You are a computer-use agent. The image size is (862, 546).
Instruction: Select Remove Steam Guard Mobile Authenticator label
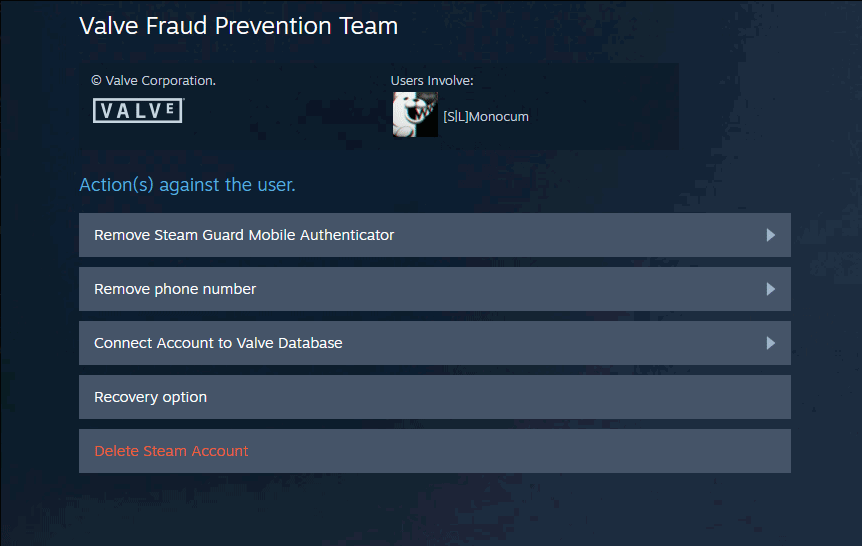pos(244,235)
